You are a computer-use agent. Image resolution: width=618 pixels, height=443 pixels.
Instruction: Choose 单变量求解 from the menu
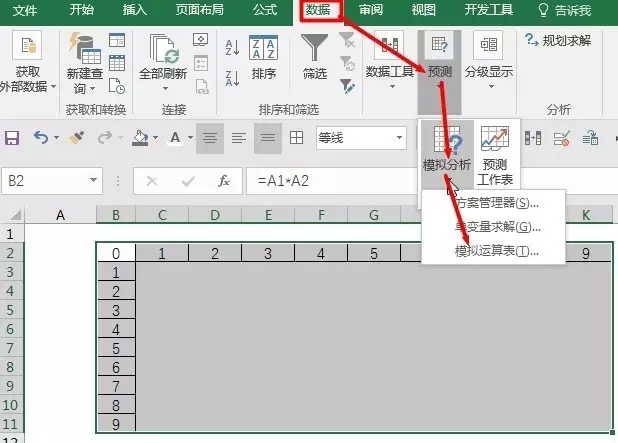[x=496, y=227]
